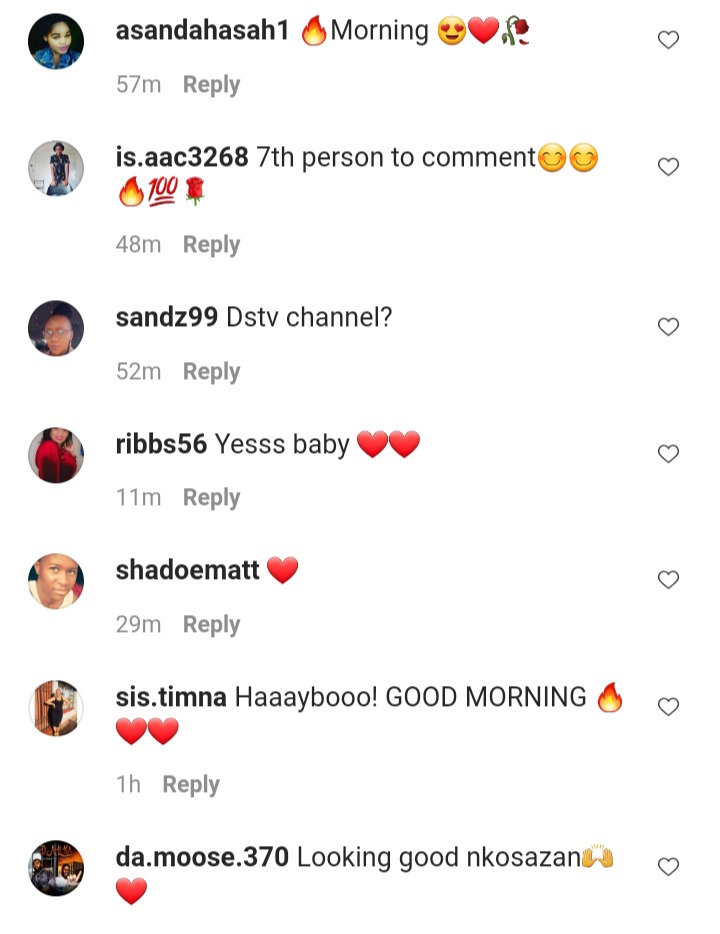
Task: Tap the heart beside shadoematt's comment
Action: click(668, 580)
